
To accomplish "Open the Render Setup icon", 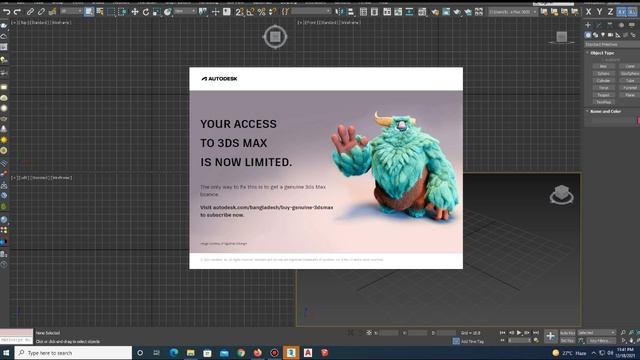I will click(435, 12).
